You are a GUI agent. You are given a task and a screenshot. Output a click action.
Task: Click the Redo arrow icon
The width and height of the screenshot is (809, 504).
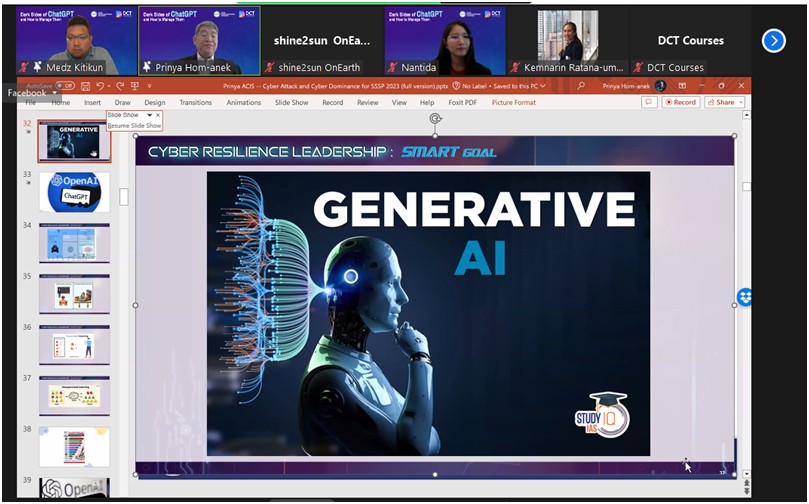tap(120, 86)
